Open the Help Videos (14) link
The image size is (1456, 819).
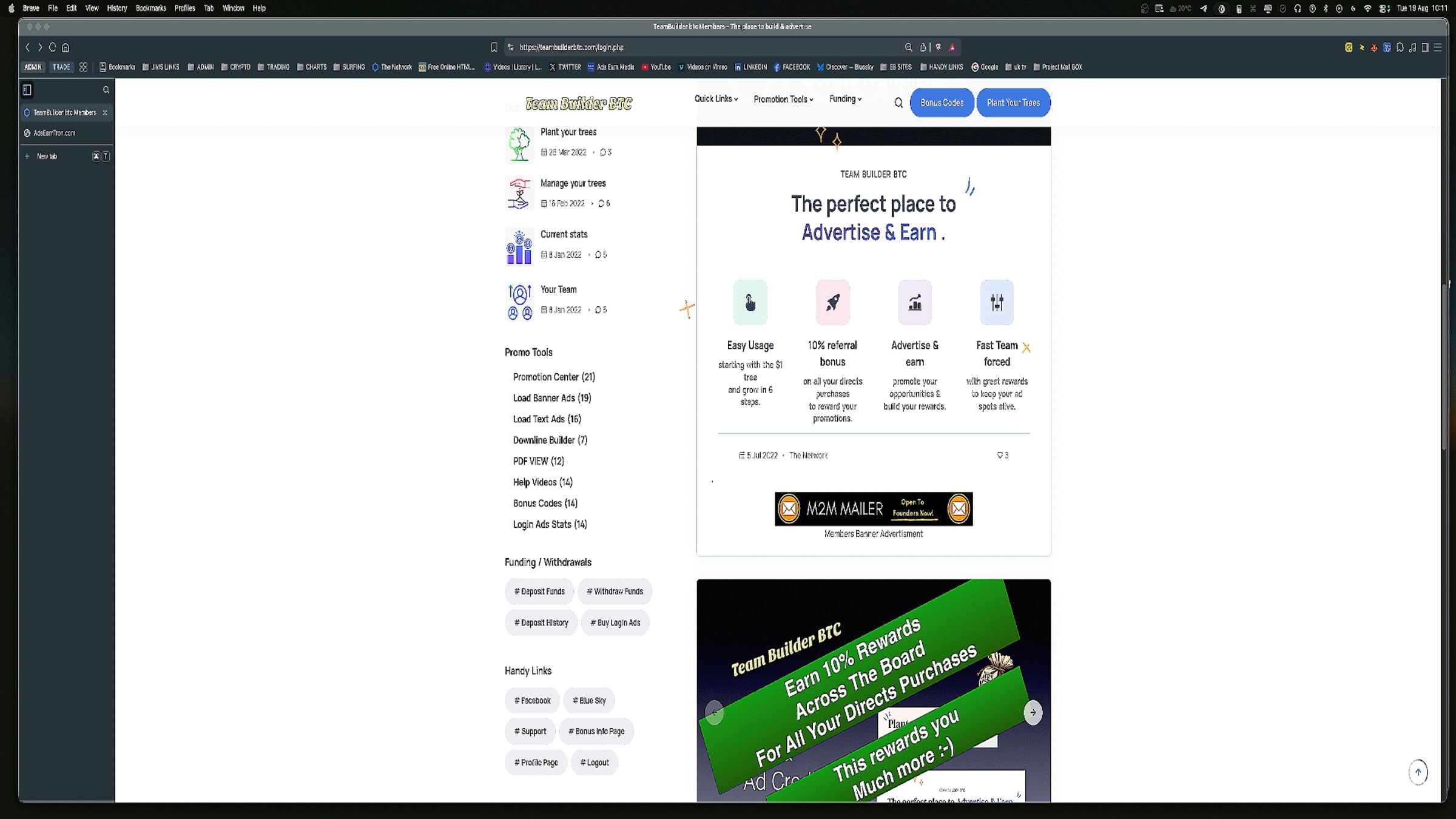pos(543,482)
